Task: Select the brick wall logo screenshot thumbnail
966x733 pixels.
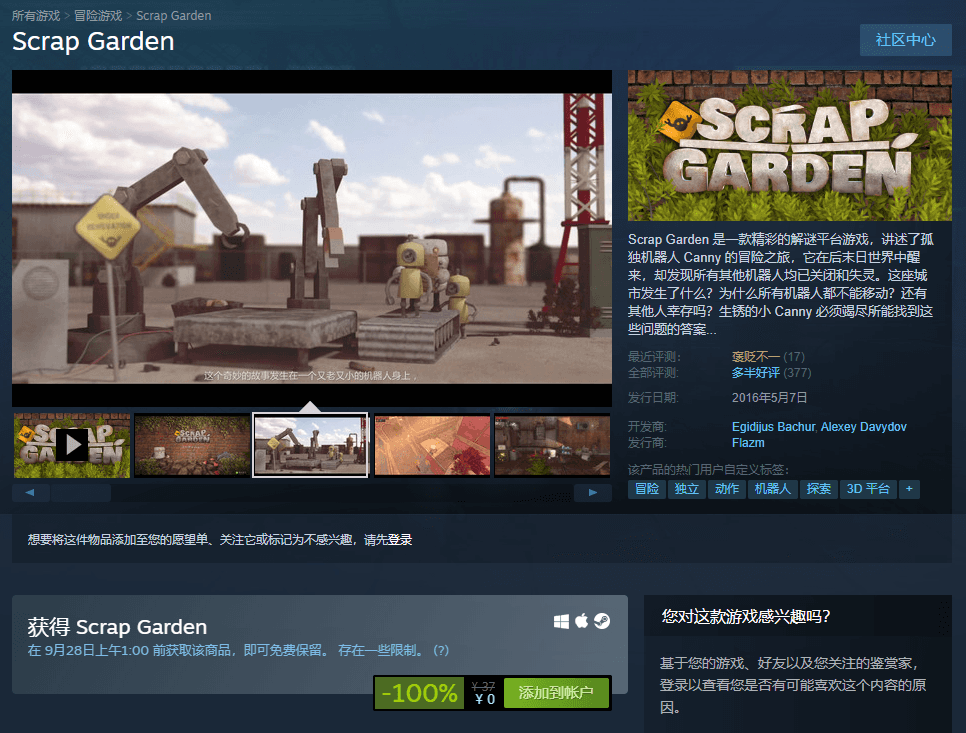Action: [x=192, y=445]
